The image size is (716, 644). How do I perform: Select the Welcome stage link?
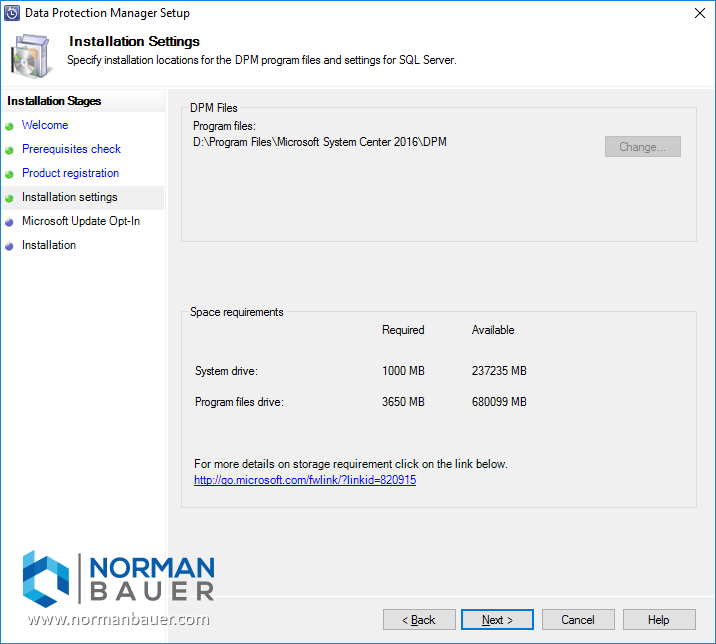point(45,125)
